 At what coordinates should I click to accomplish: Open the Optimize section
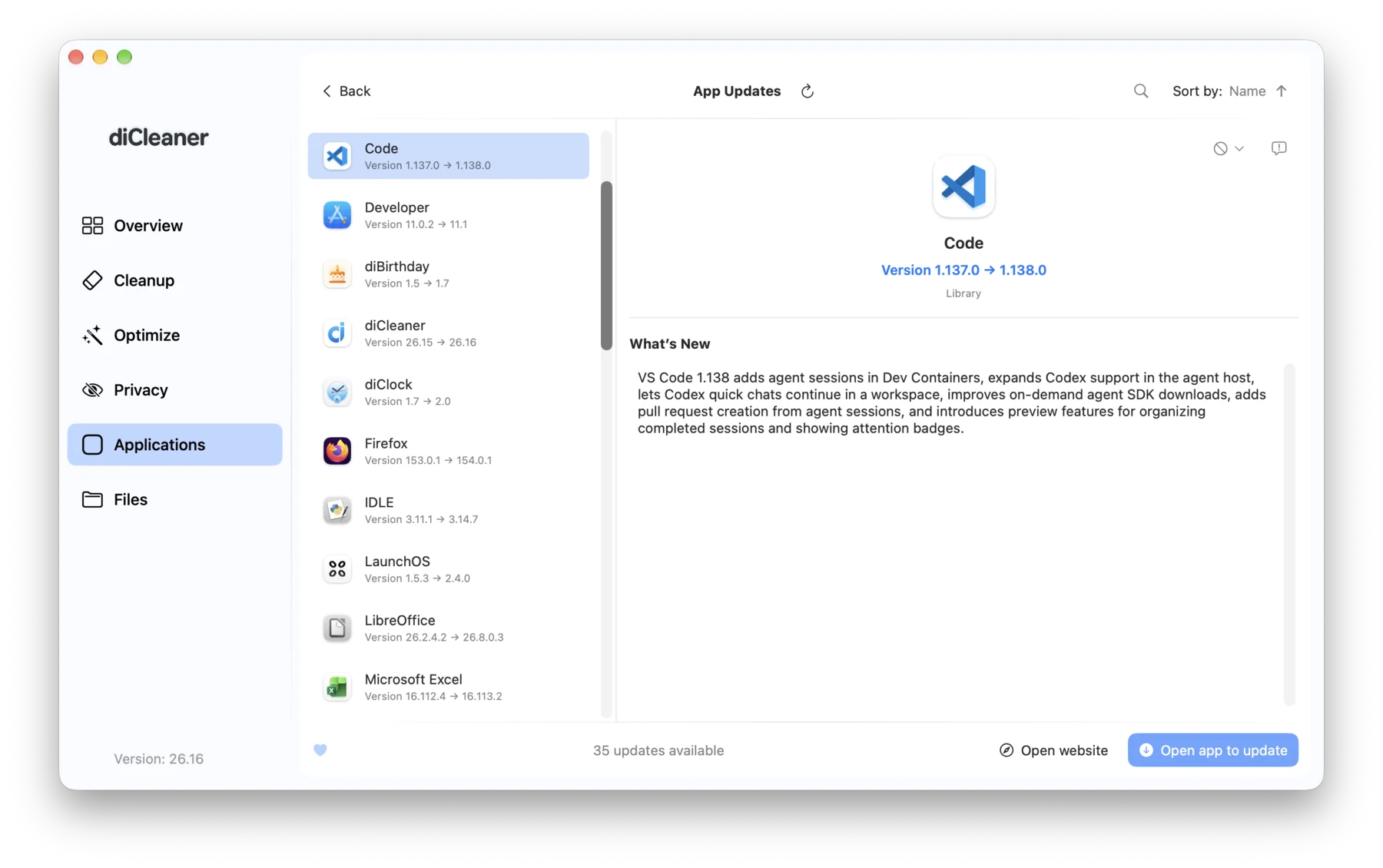tap(175, 335)
